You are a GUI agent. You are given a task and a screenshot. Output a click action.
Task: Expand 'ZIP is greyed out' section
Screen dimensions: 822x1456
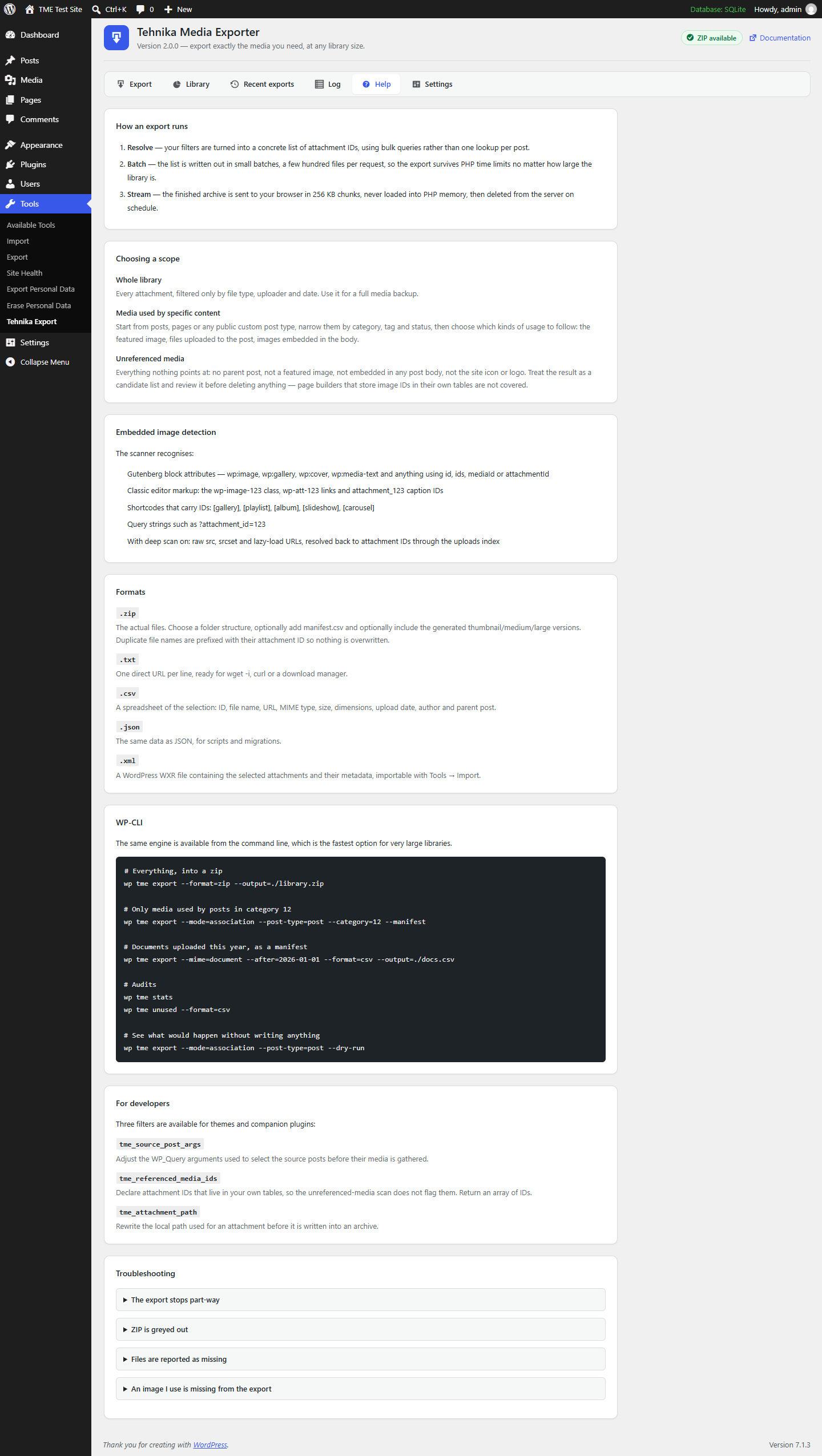(360, 1329)
